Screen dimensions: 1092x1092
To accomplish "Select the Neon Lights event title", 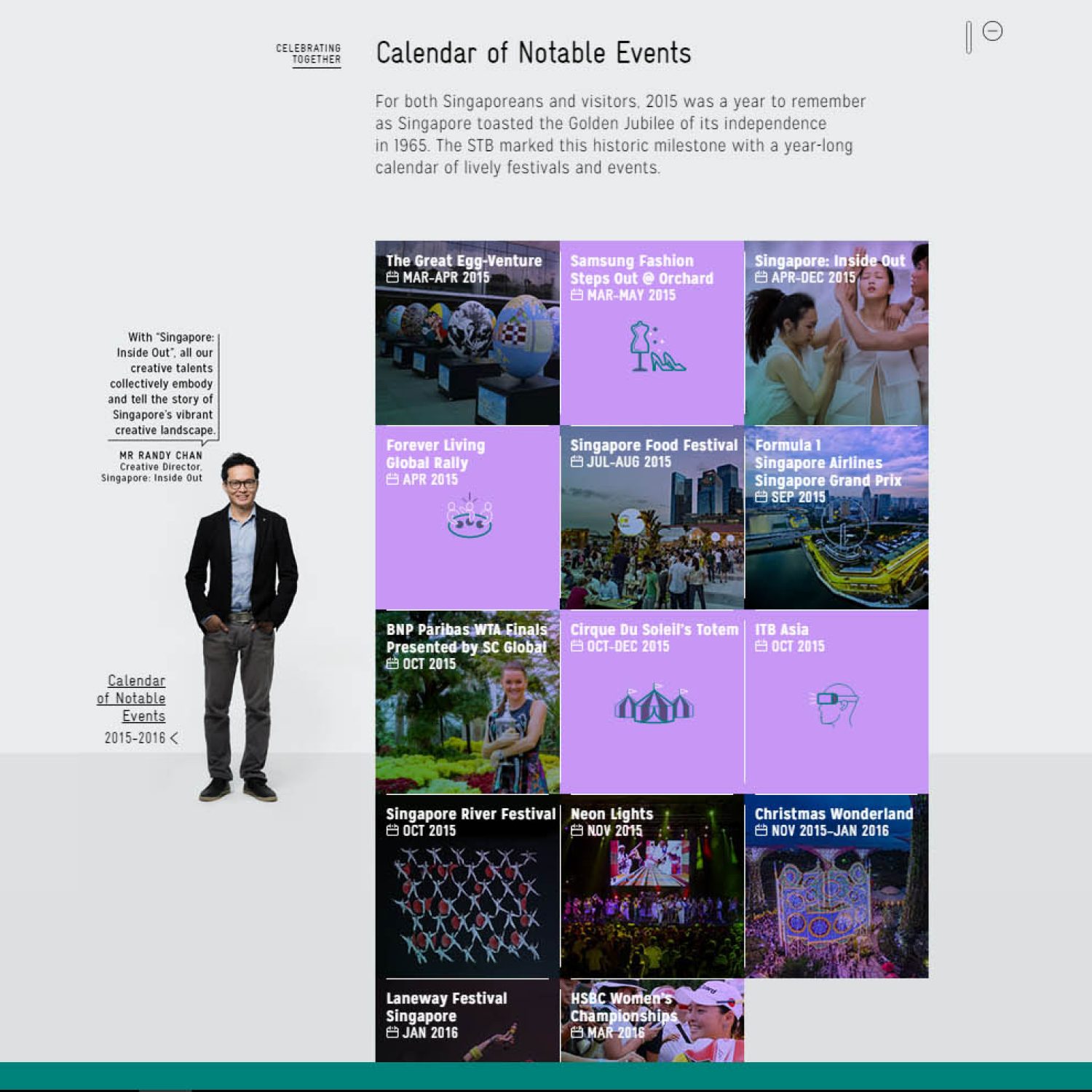I will click(x=612, y=814).
